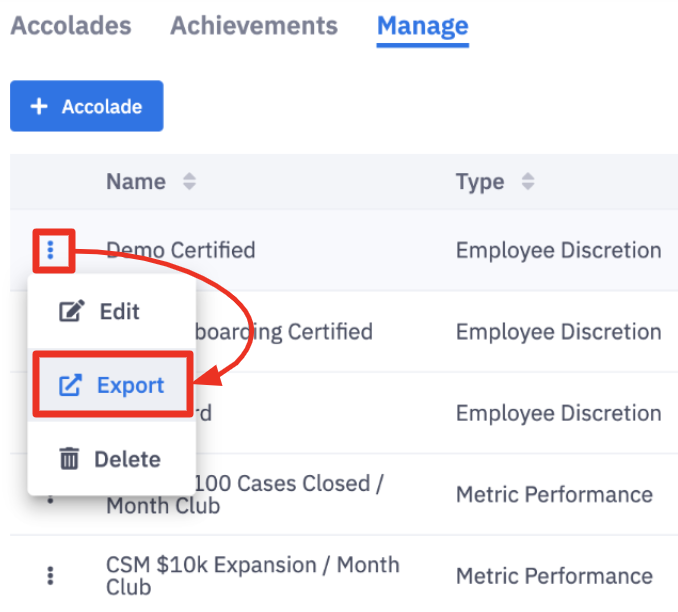Click plus icon on Accolade button
This screenshot has height=612, width=678.
tap(39, 106)
